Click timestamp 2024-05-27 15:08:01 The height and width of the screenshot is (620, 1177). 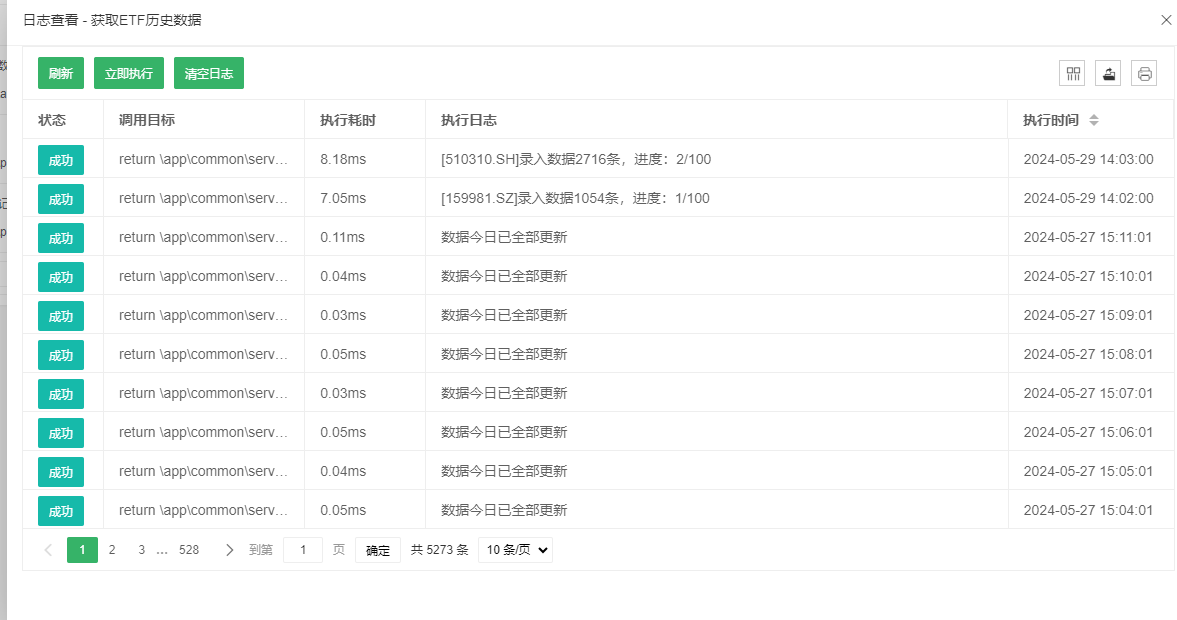pyautogui.click(x=1088, y=354)
